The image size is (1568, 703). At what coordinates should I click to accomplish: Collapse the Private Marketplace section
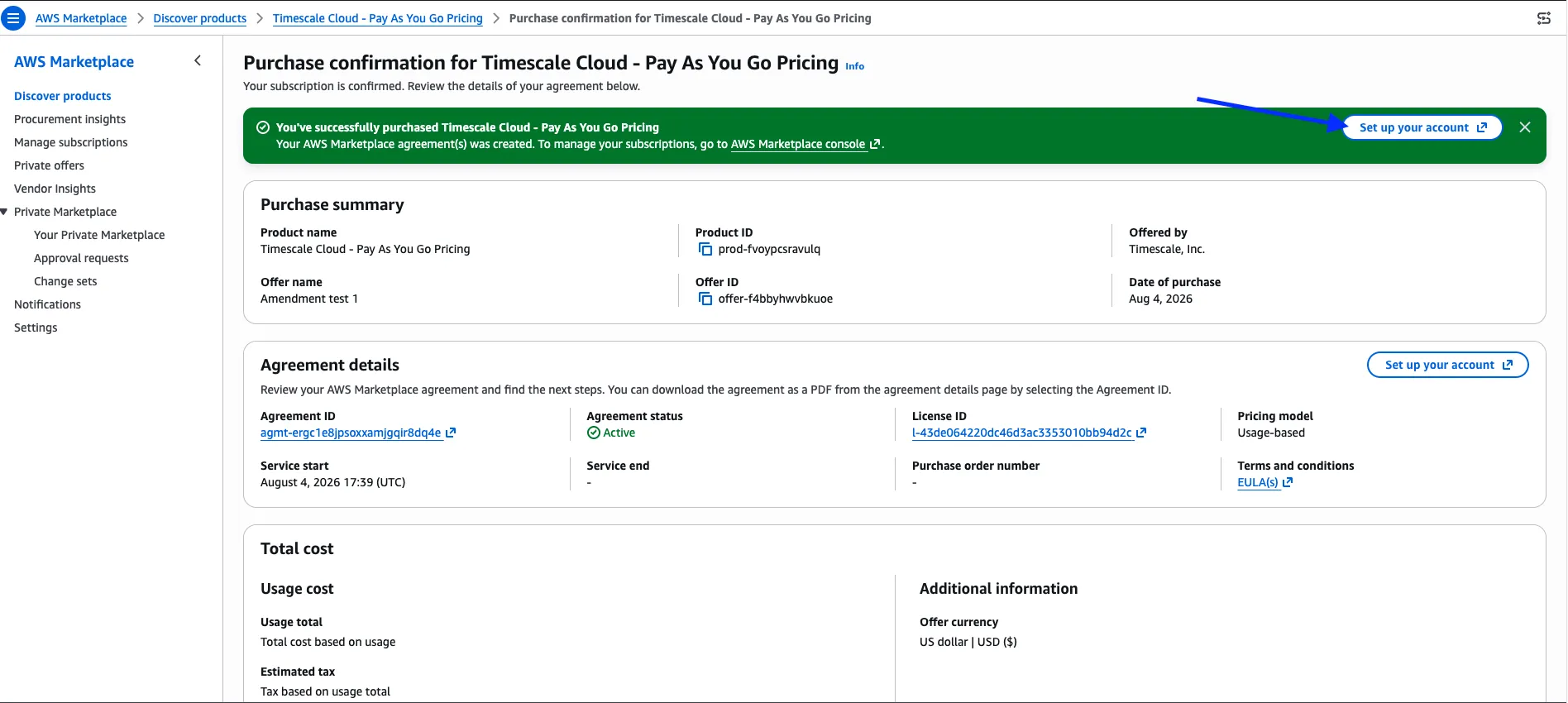pyautogui.click(x=4, y=212)
